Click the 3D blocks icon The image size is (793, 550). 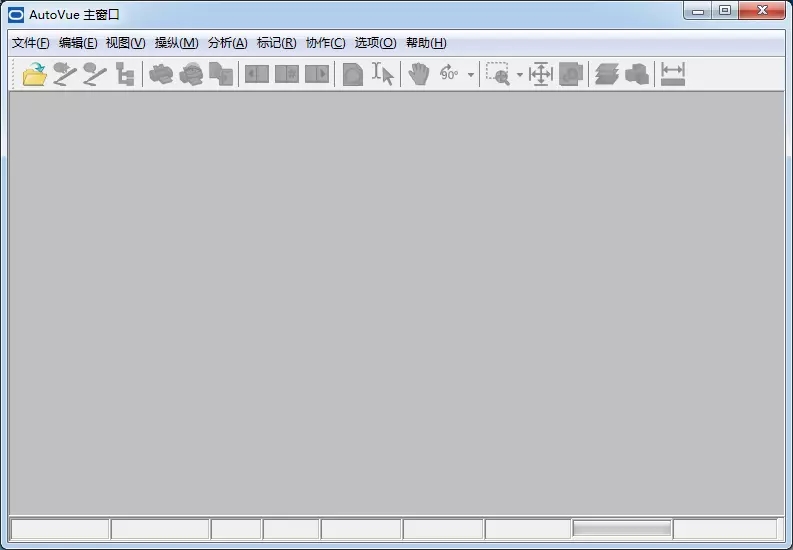637,74
